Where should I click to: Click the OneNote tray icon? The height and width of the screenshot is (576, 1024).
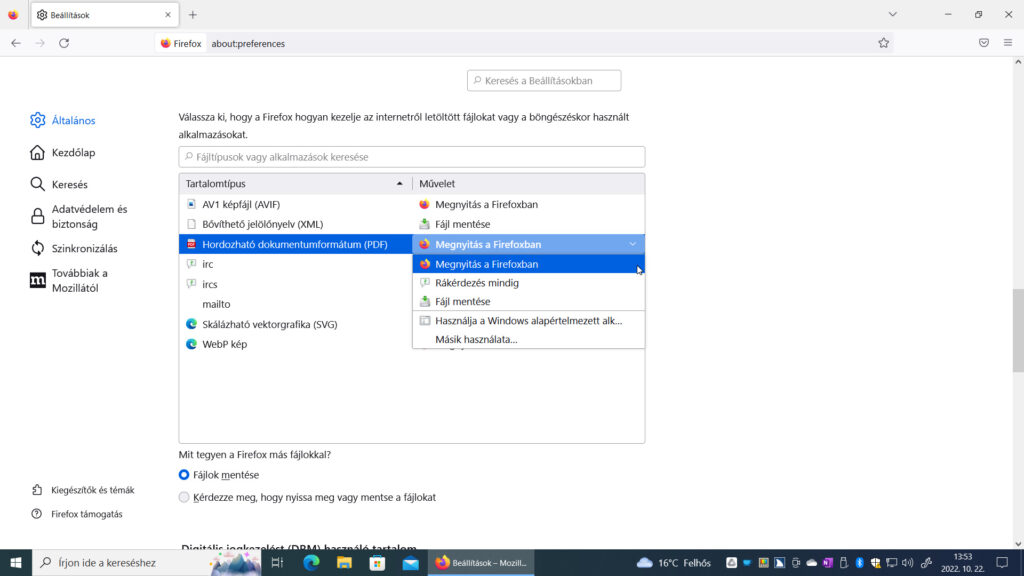pyautogui.click(x=827, y=562)
